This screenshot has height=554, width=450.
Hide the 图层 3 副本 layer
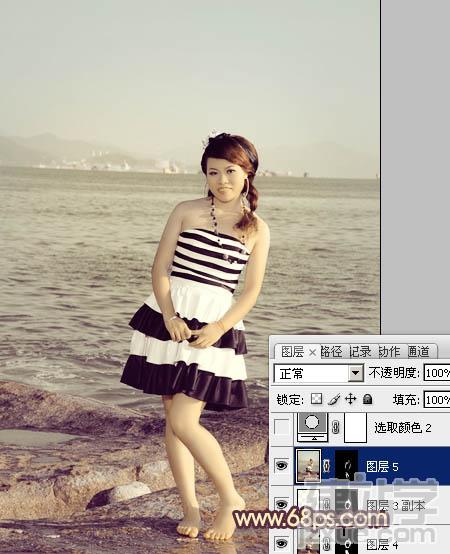[282, 504]
